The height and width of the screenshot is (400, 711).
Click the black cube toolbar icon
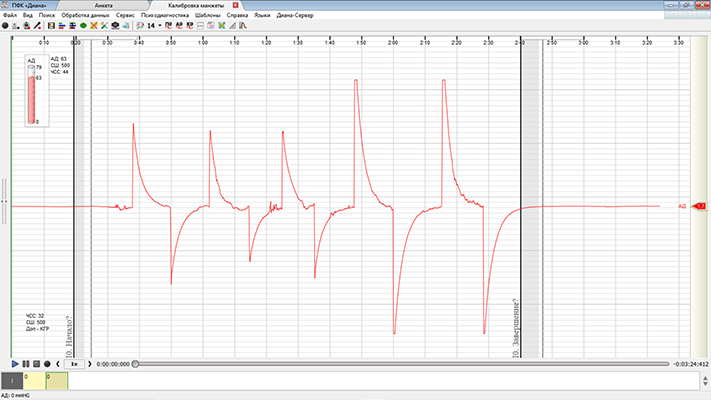(x=115, y=26)
